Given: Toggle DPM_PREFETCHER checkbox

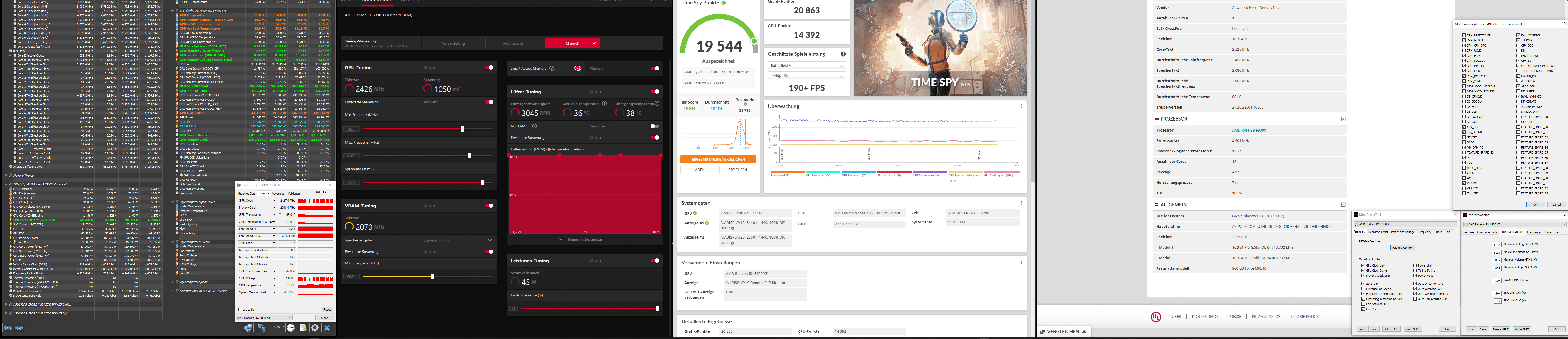Looking at the screenshot, I should (x=1464, y=35).
